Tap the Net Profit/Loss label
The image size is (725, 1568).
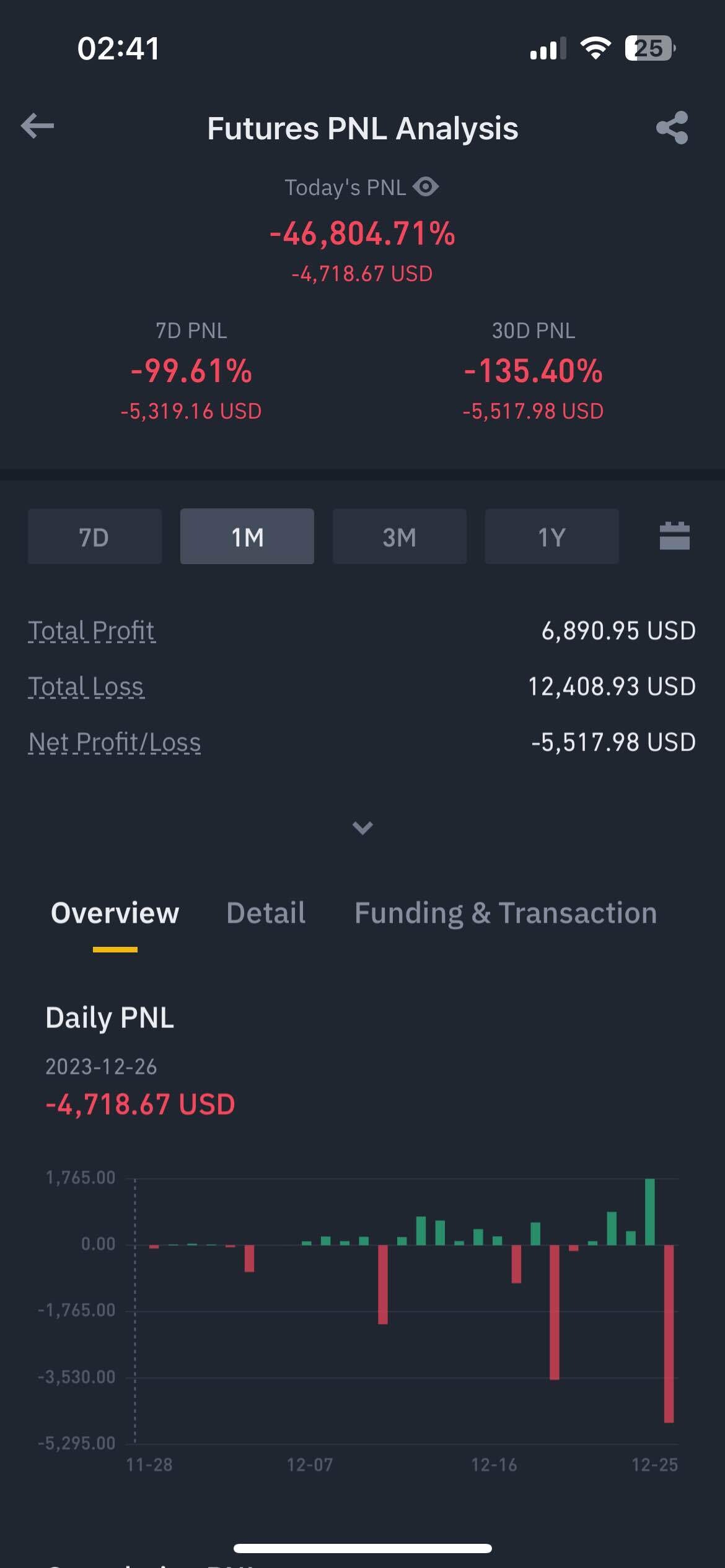click(115, 742)
